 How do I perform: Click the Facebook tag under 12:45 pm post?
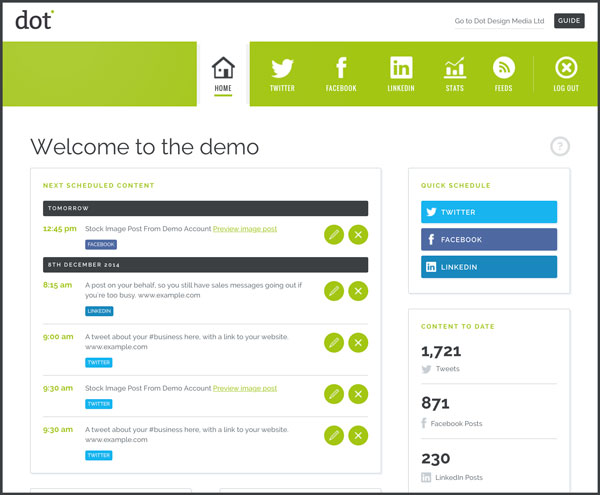[101, 244]
